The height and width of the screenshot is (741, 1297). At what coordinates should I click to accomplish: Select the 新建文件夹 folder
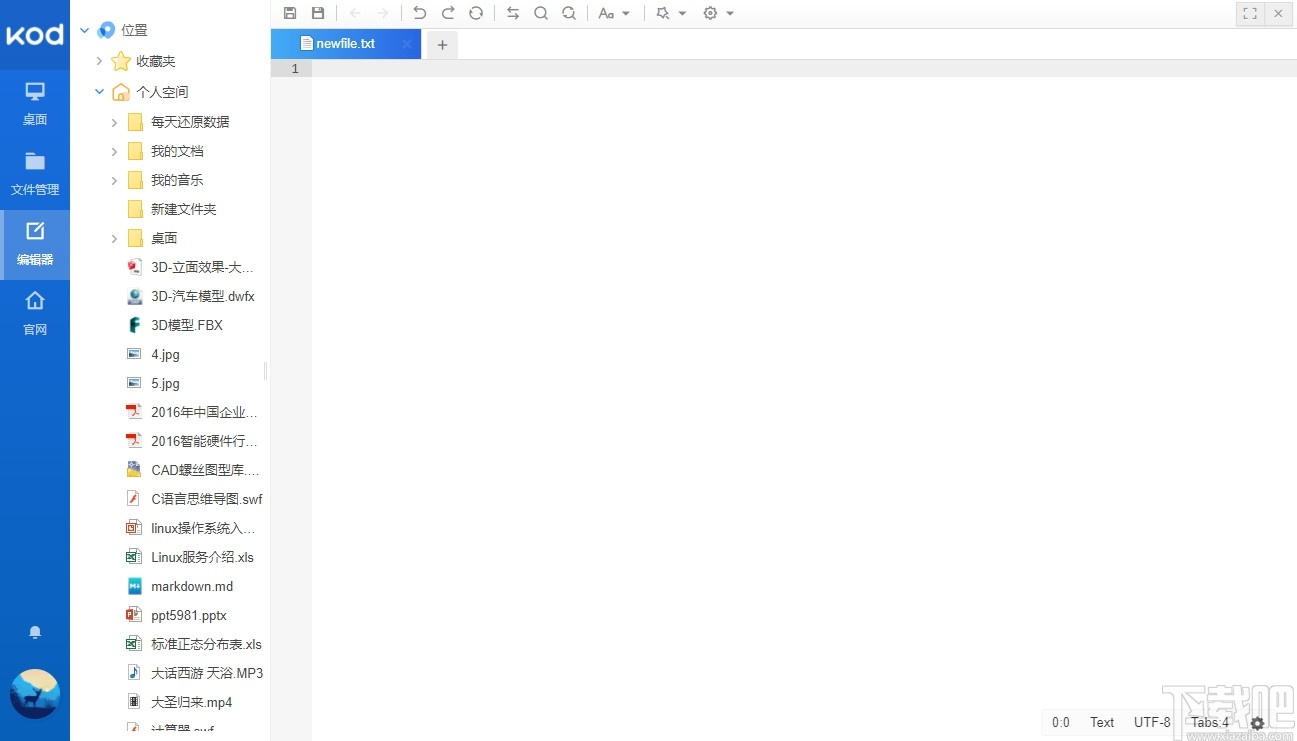pyautogui.click(x=183, y=209)
